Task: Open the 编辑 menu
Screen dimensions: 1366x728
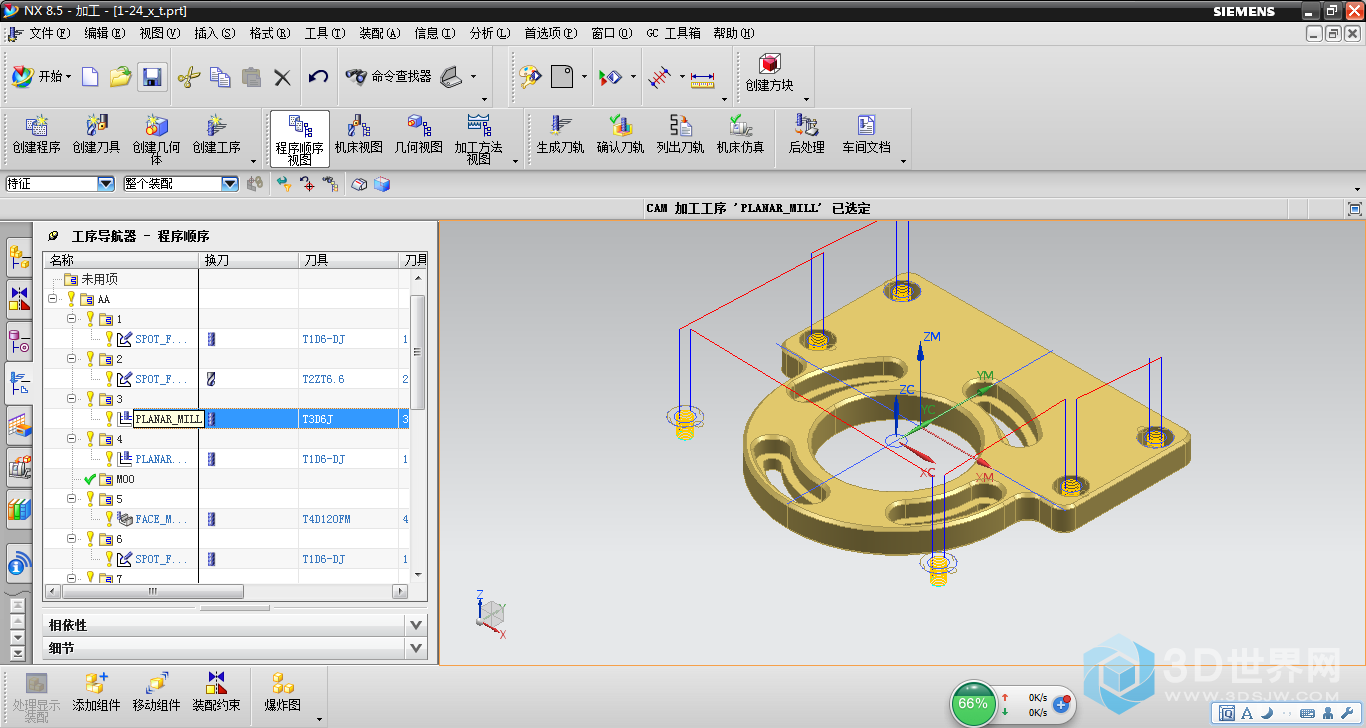Action: (104, 33)
